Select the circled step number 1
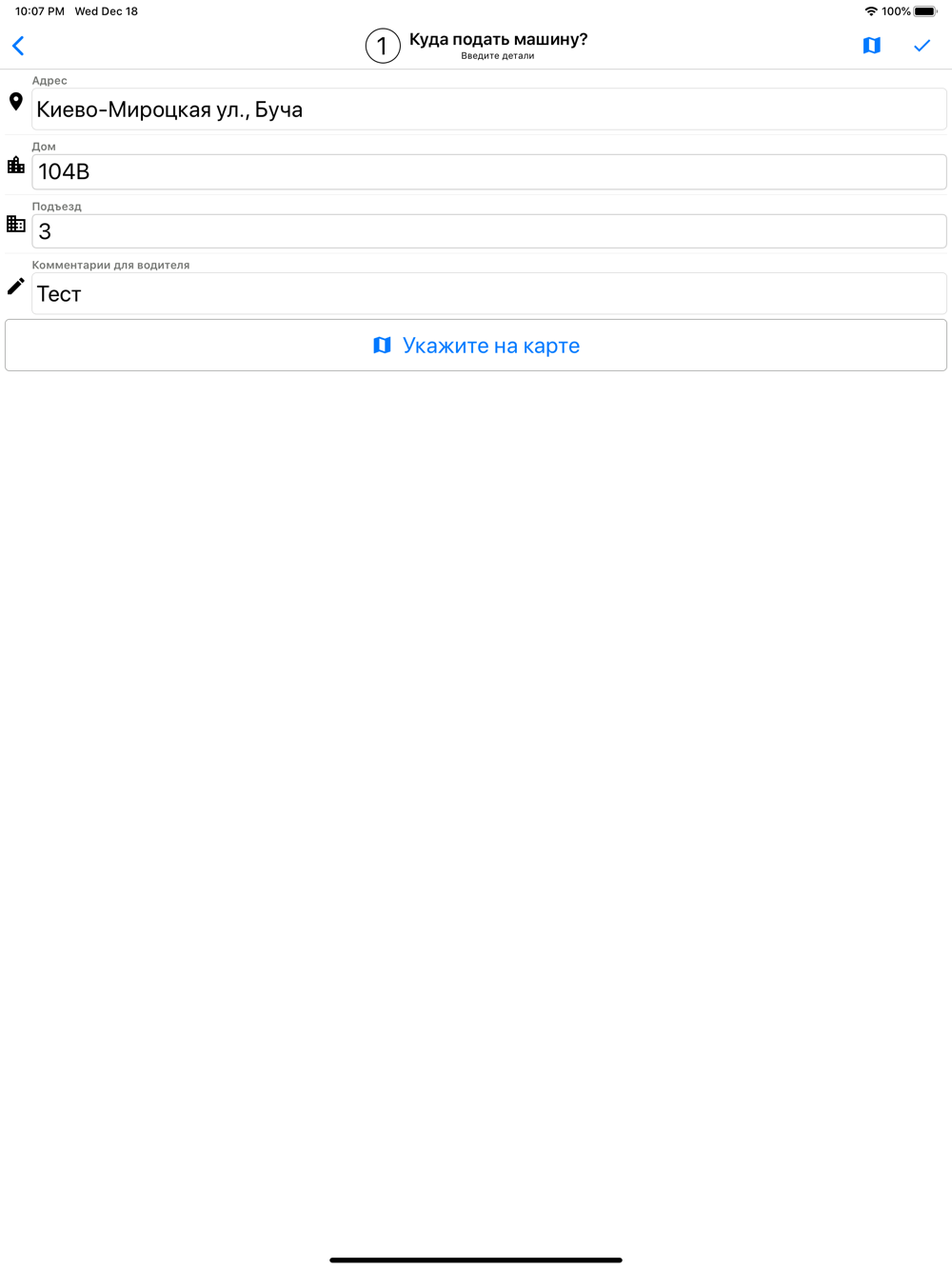The width and height of the screenshot is (952, 1270). tap(383, 46)
